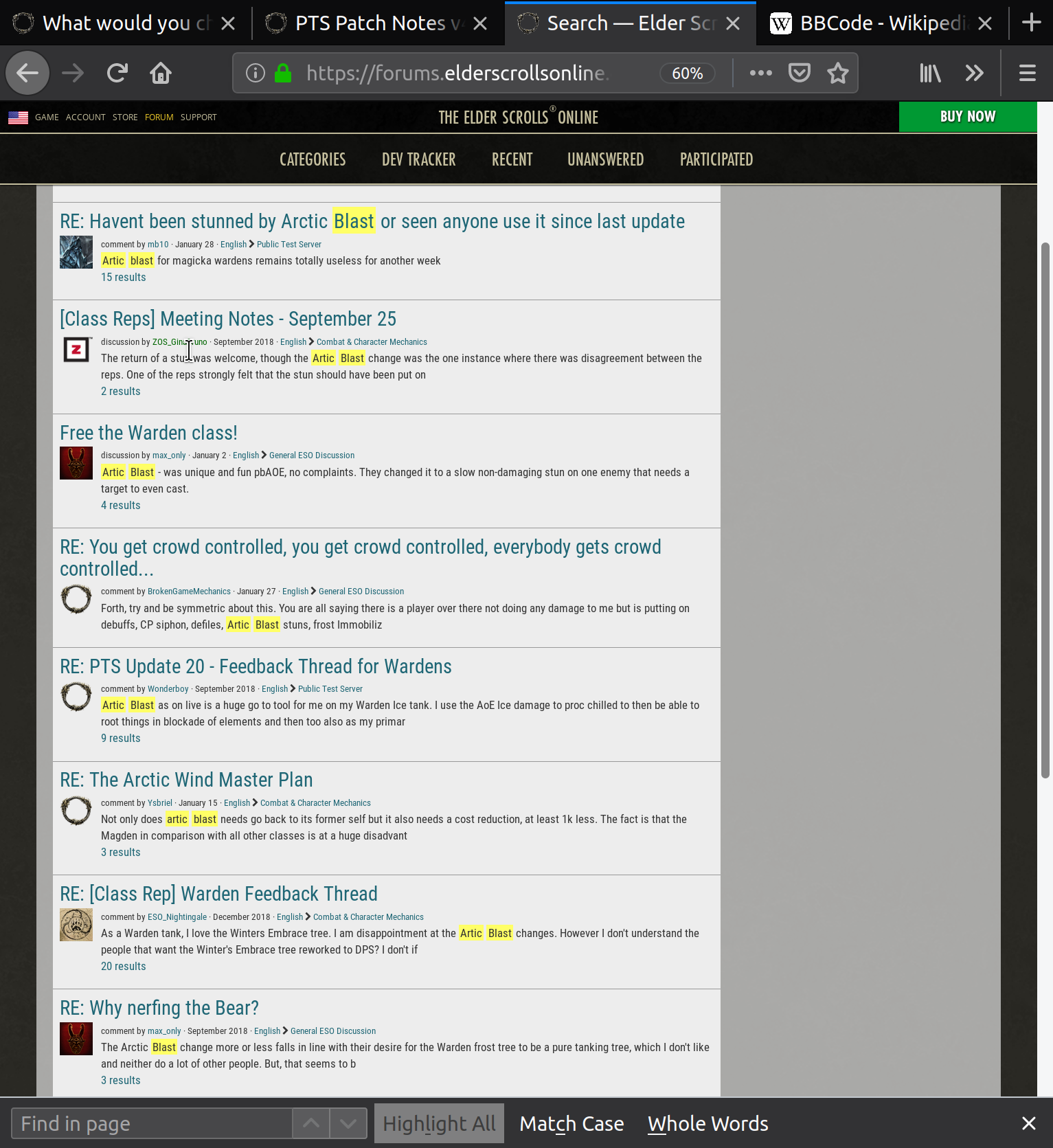Close the PTS Patch Notes tab

pos(480,23)
